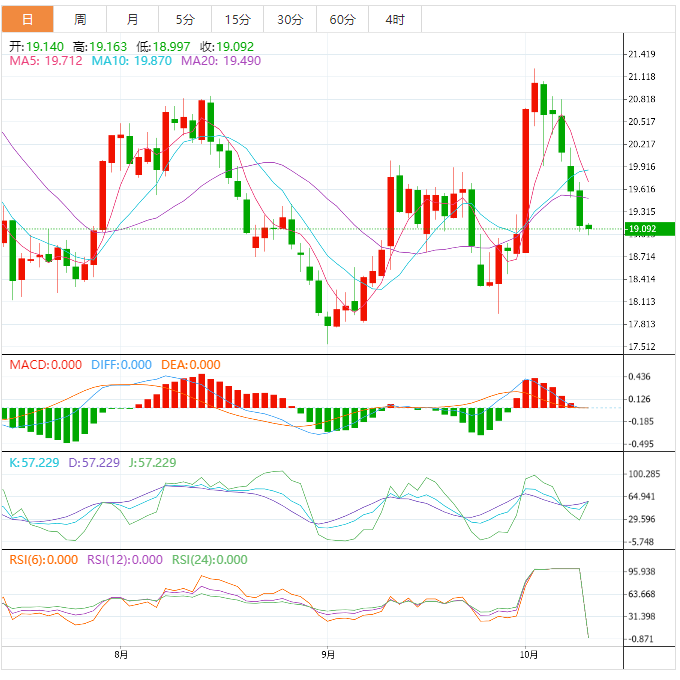
Task: Click the RSI(6):0.000 indicator label
Action: pos(44,560)
